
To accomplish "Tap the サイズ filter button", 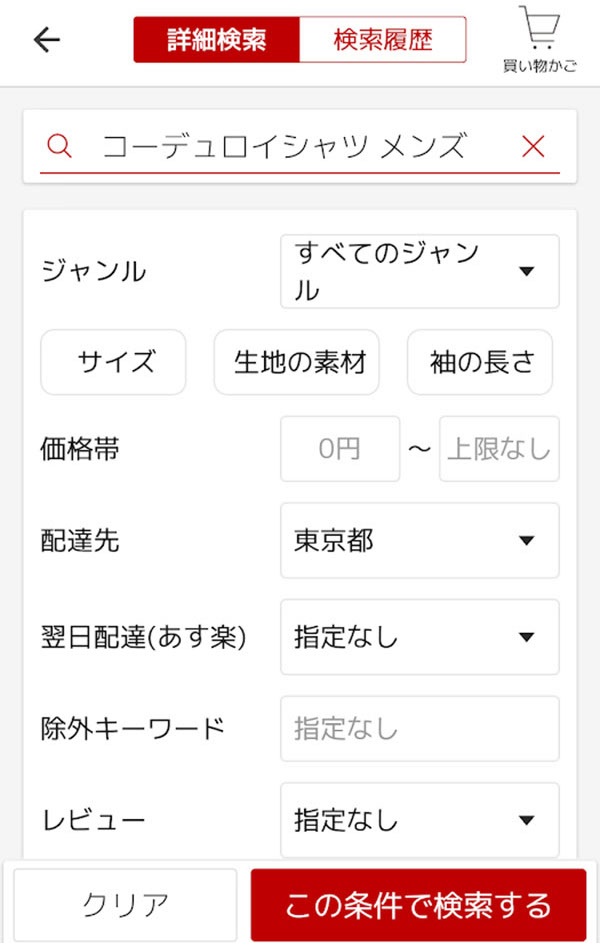I will (114, 362).
